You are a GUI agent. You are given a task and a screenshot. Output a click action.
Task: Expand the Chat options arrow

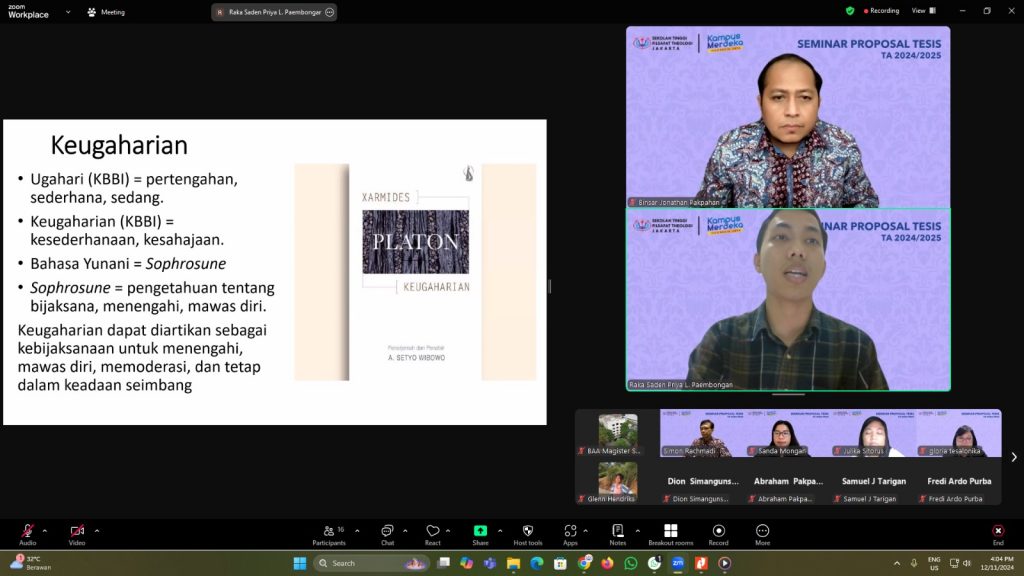[405, 531]
